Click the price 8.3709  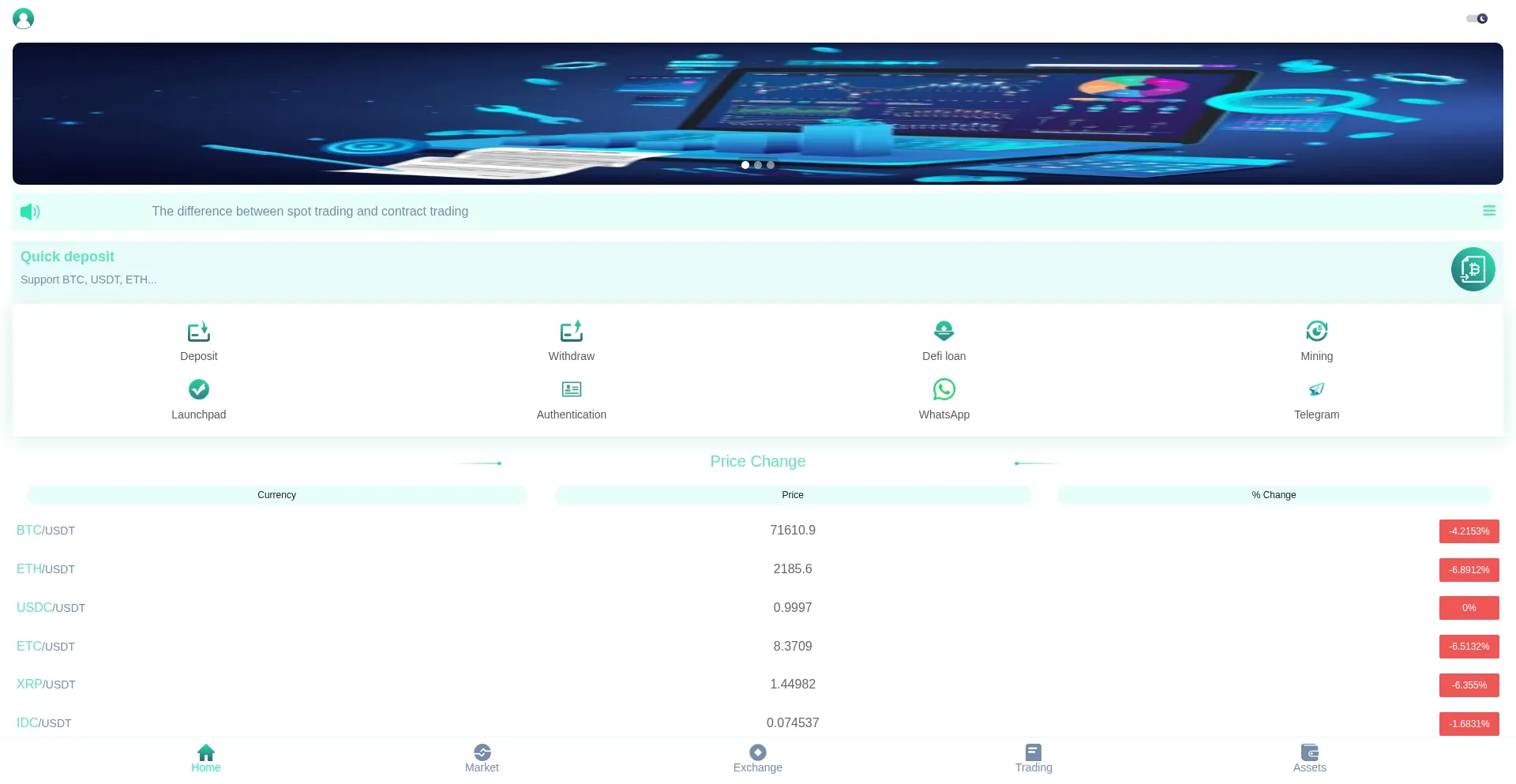click(793, 647)
